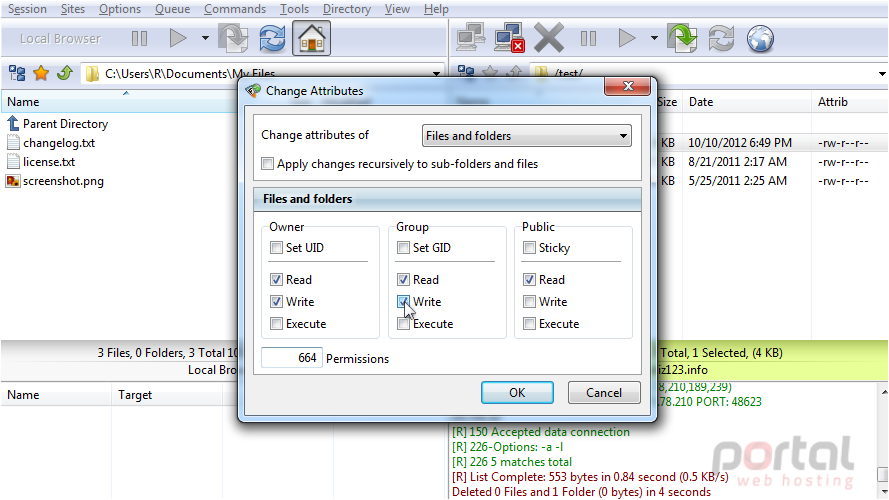The height and width of the screenshot is (500, 889).
Task: Click the remote disconnect icon
Action: pyautogui.click(x=509, y=39)
